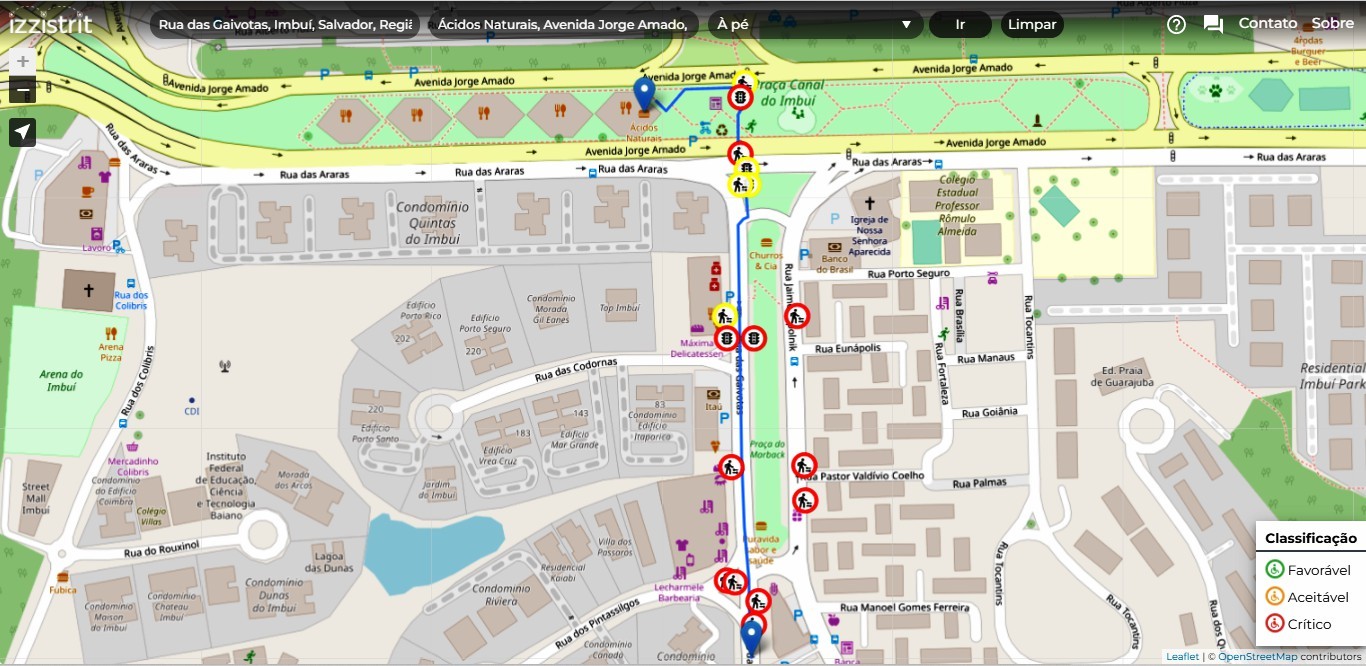Zoom out of the map
Viewport: 1366px width, 666px height.
pos(22,91)
